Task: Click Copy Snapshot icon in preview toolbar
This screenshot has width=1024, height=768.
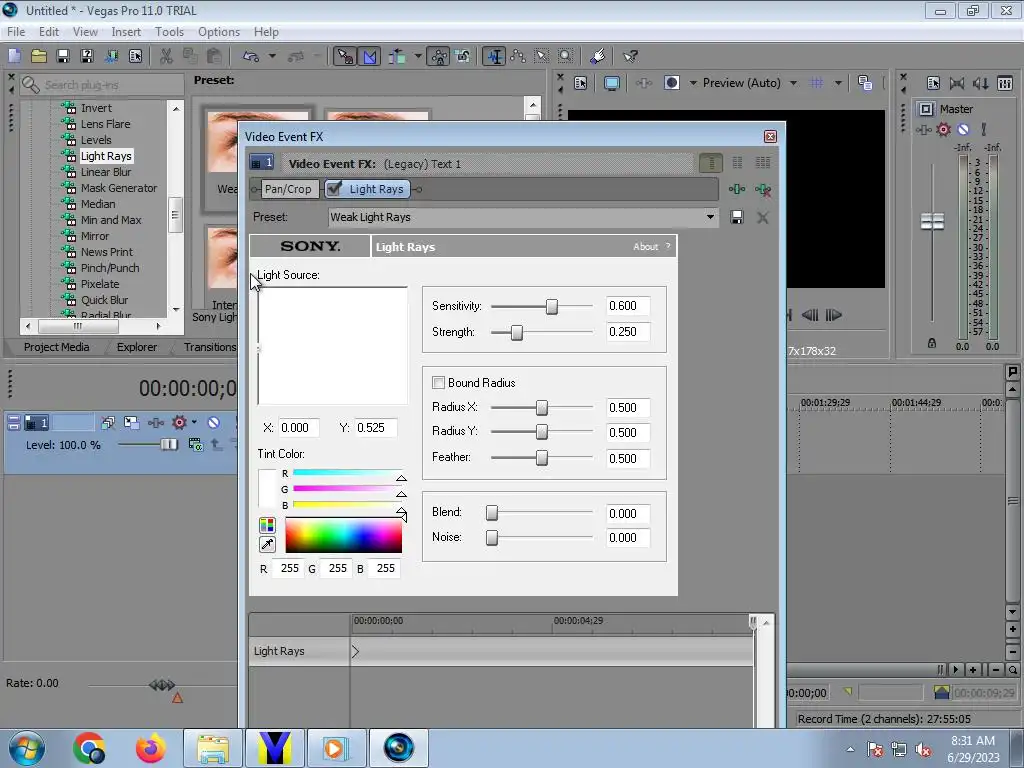Action: tap(865, 83)
